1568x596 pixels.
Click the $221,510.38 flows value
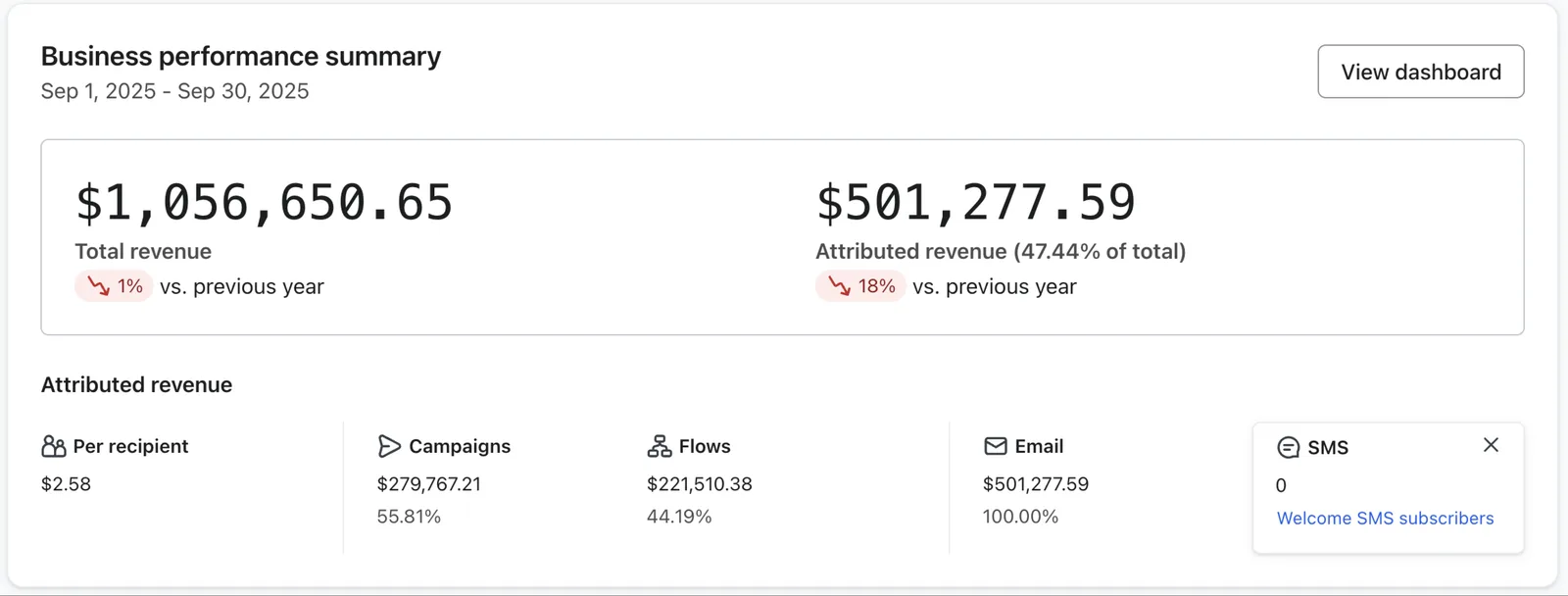click(700, 484)
